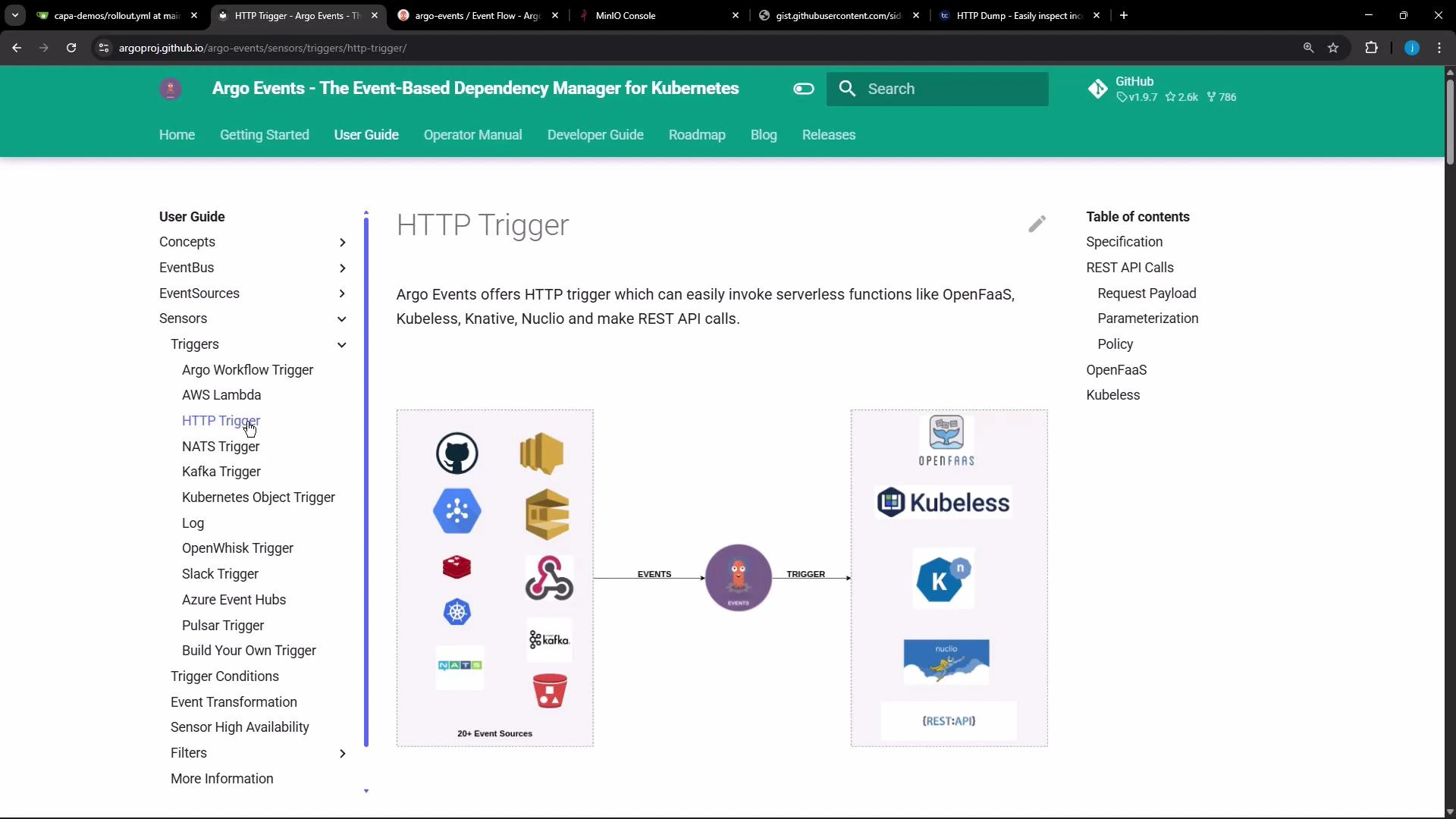Click the NATS logo in diagram
The height and width of the screenshot is (819, 1456).
point(460,665)
